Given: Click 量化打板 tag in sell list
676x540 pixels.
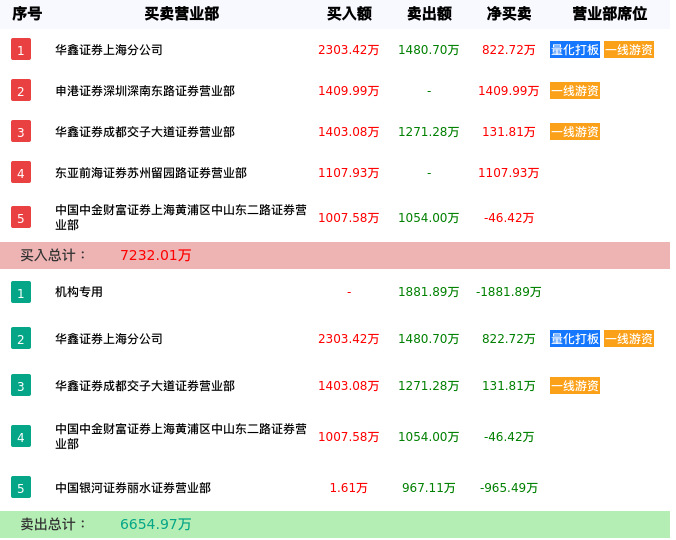Looking at the screenshot, I should tap(575, 338).
